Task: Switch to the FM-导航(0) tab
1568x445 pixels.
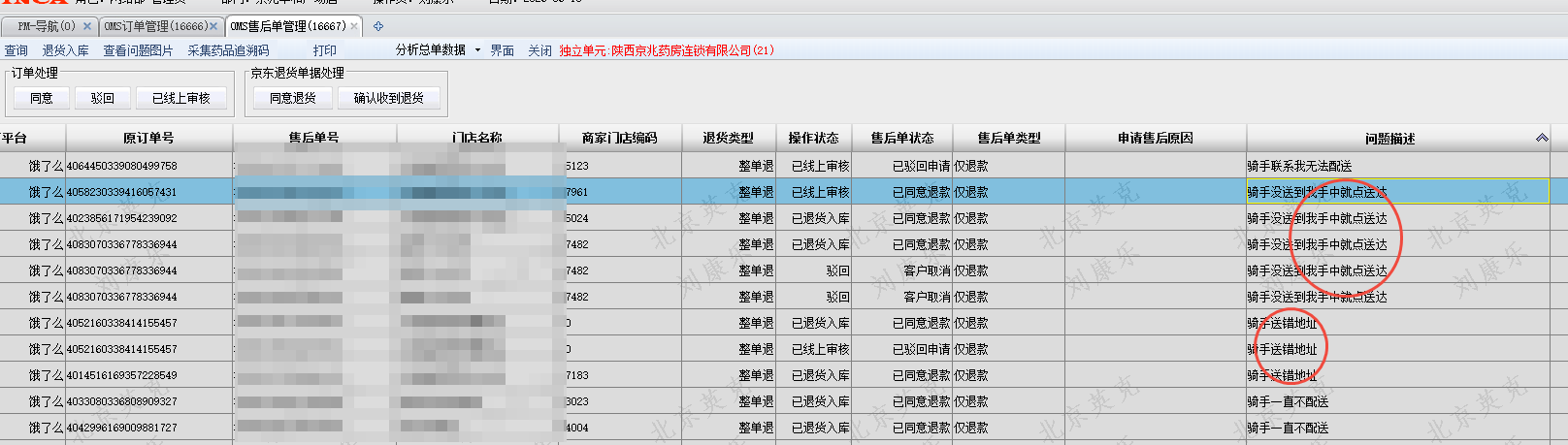Action: (x=46, y=26)
